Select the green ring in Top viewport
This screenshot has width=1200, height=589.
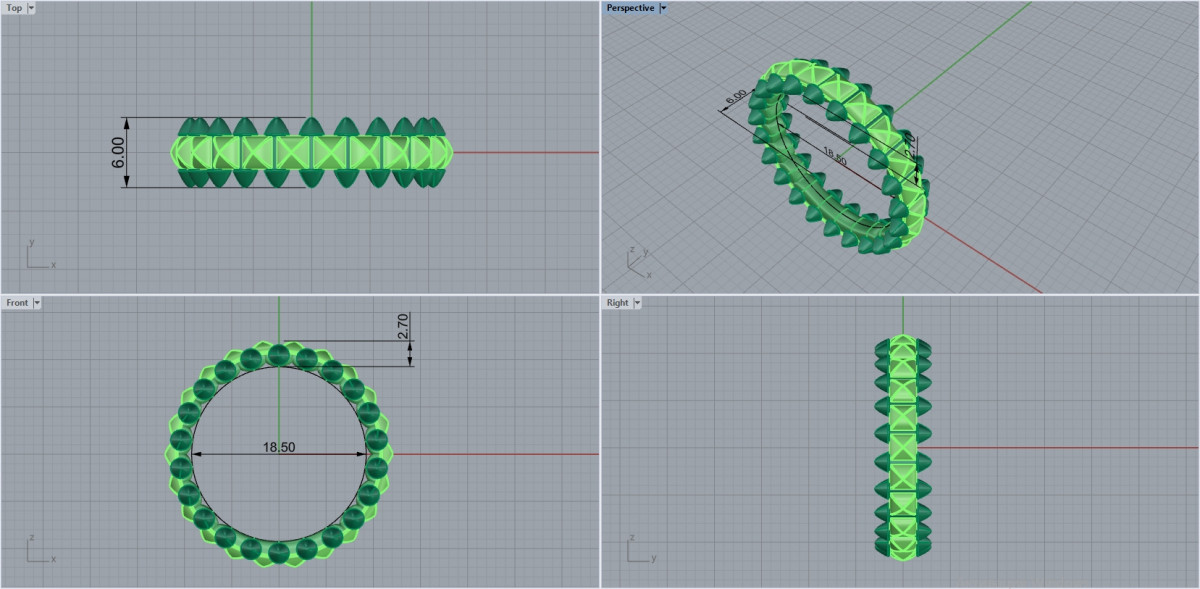312,152
